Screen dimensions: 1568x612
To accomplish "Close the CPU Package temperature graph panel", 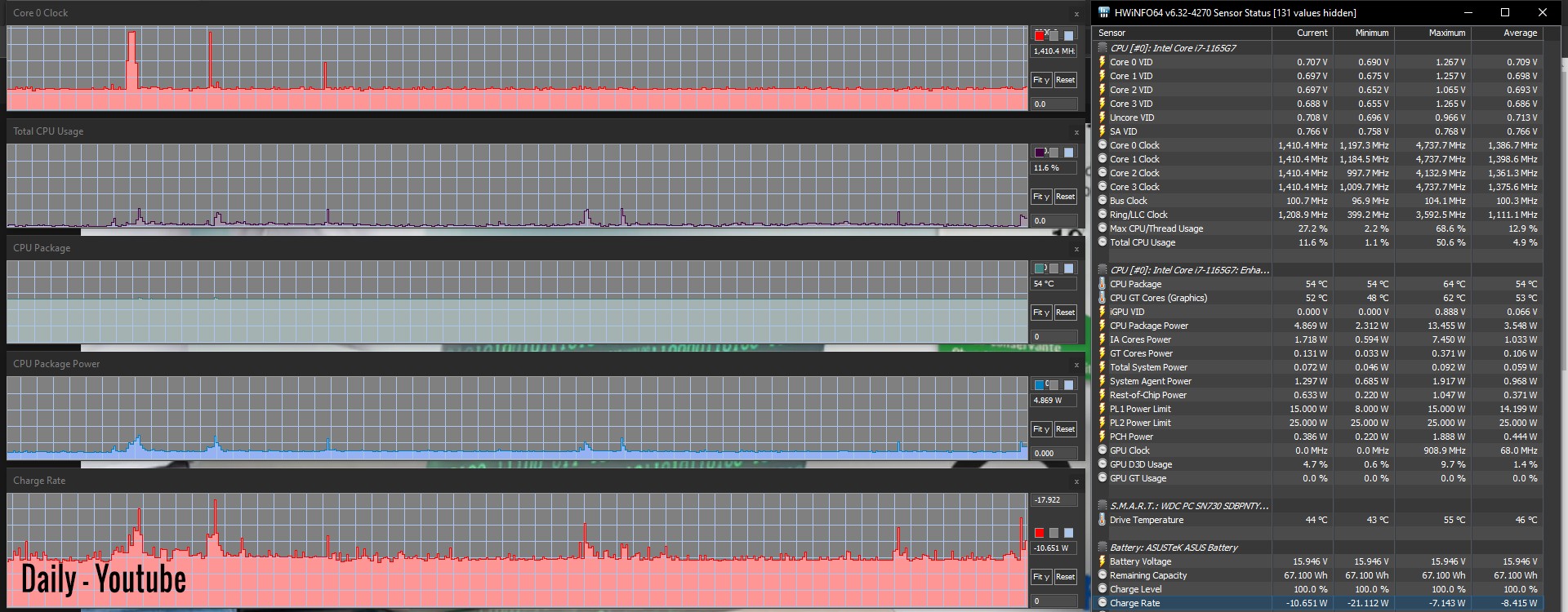I will [1076, 249].
